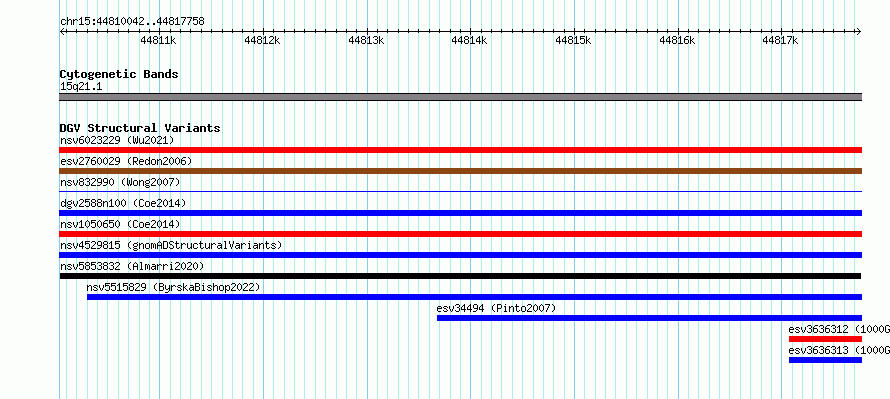Select the red nsv6023229 variant bar
The width and height of the screenshot is (890, 399).
click(460, 150)
